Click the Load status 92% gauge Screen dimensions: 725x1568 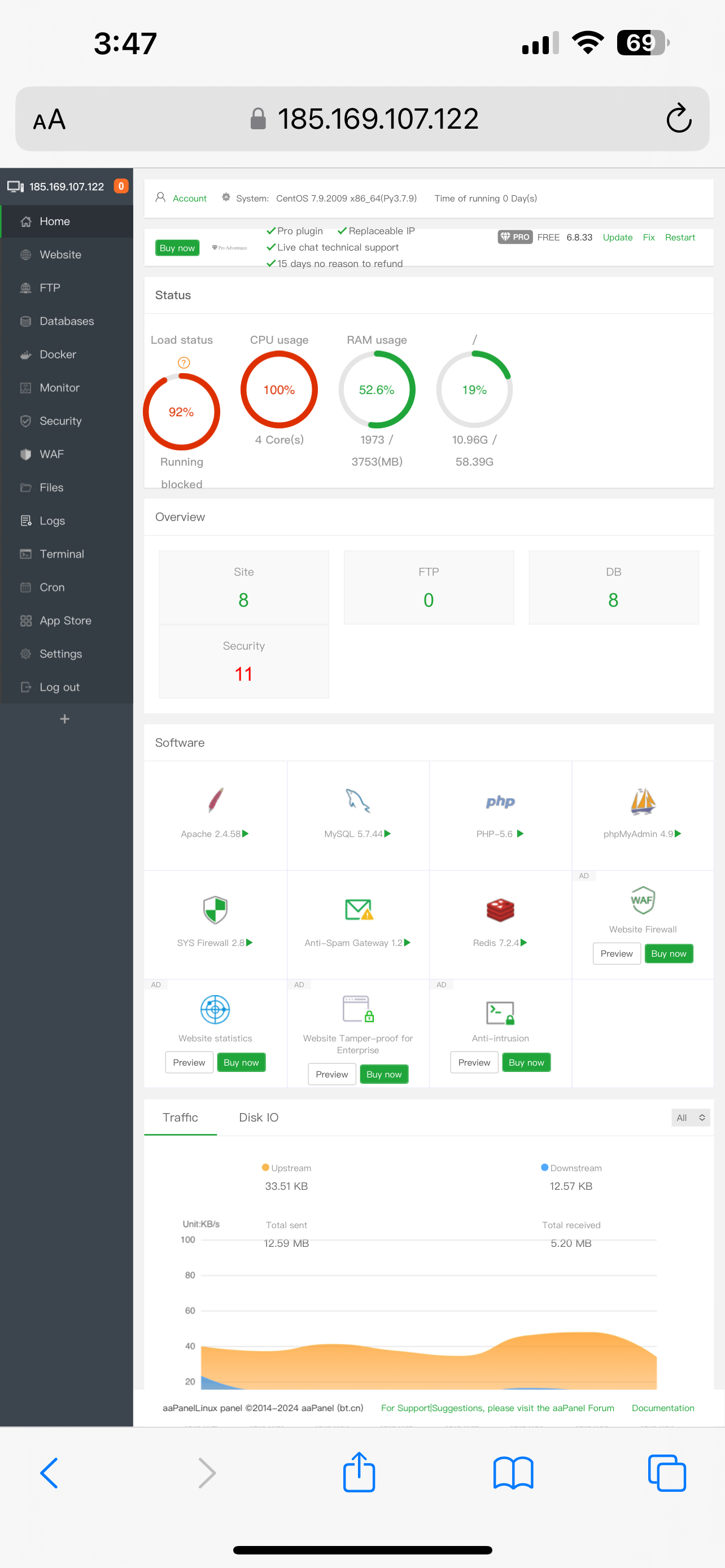(181, 412)
